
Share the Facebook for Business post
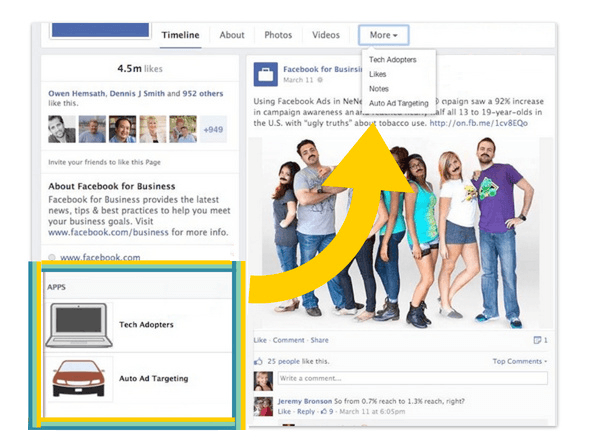tap(319, 340)
